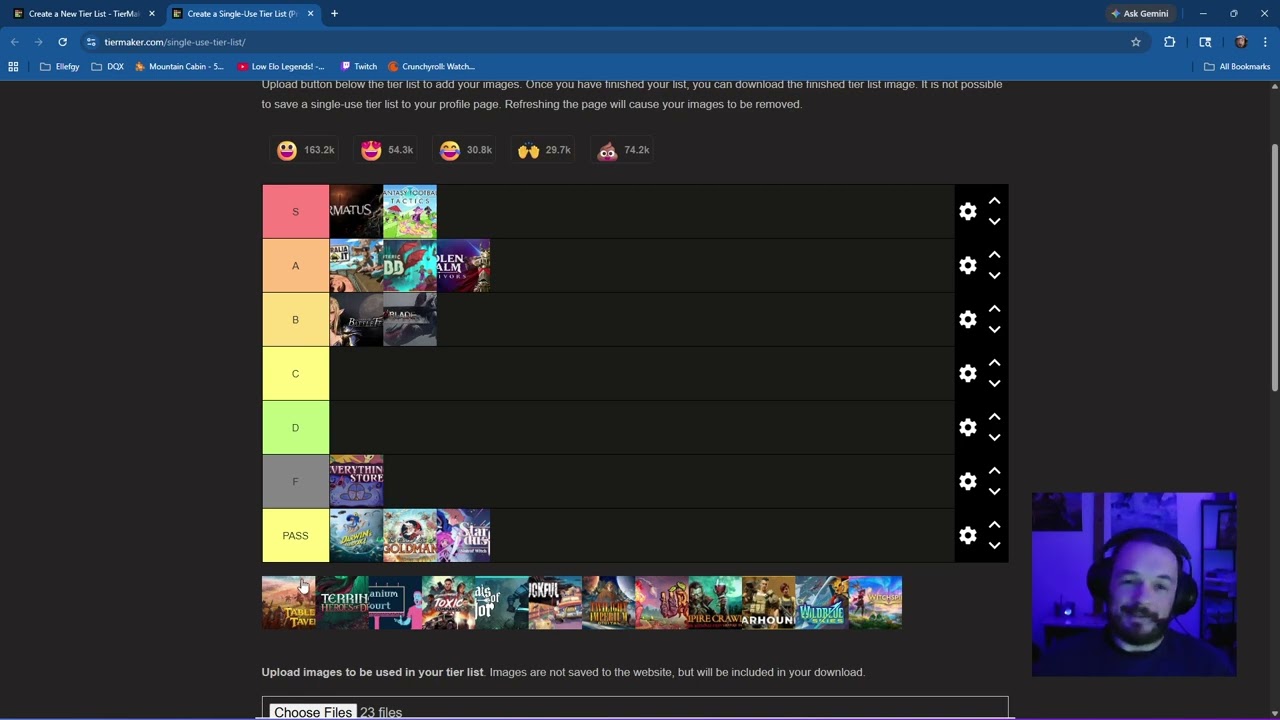Select the dark 'RMATUS' thumbnail in S tier
Viewport: 1280px width, 720px height.
[x=356, y=211]
